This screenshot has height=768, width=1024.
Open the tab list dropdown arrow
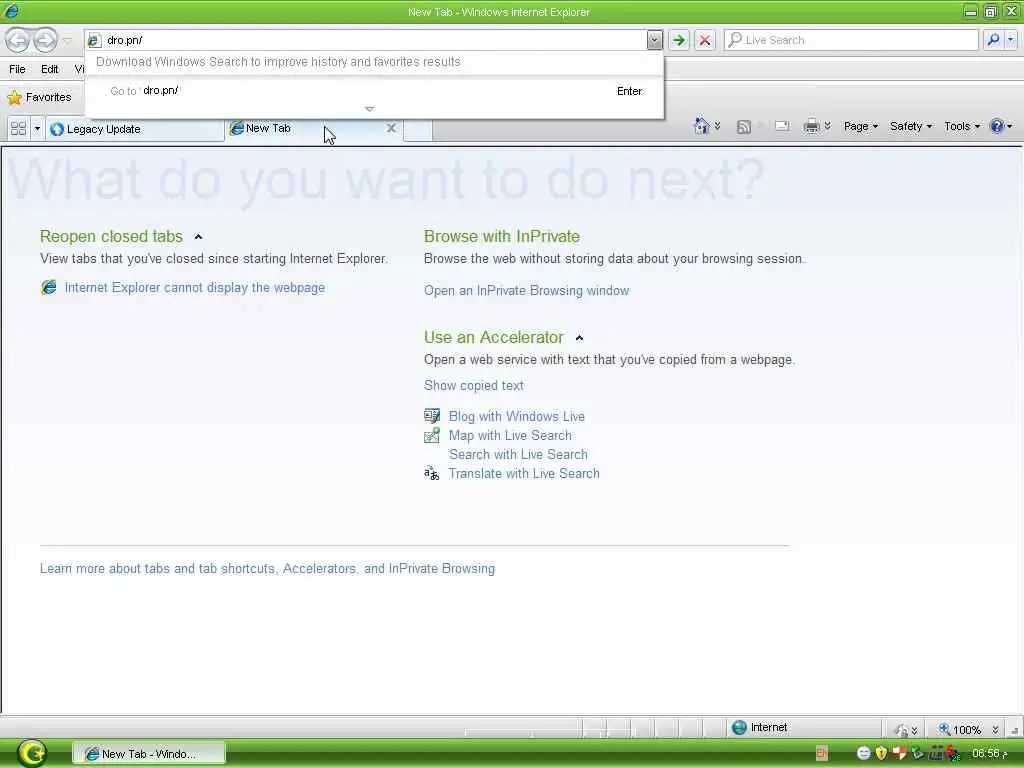[x=37, y=129]
